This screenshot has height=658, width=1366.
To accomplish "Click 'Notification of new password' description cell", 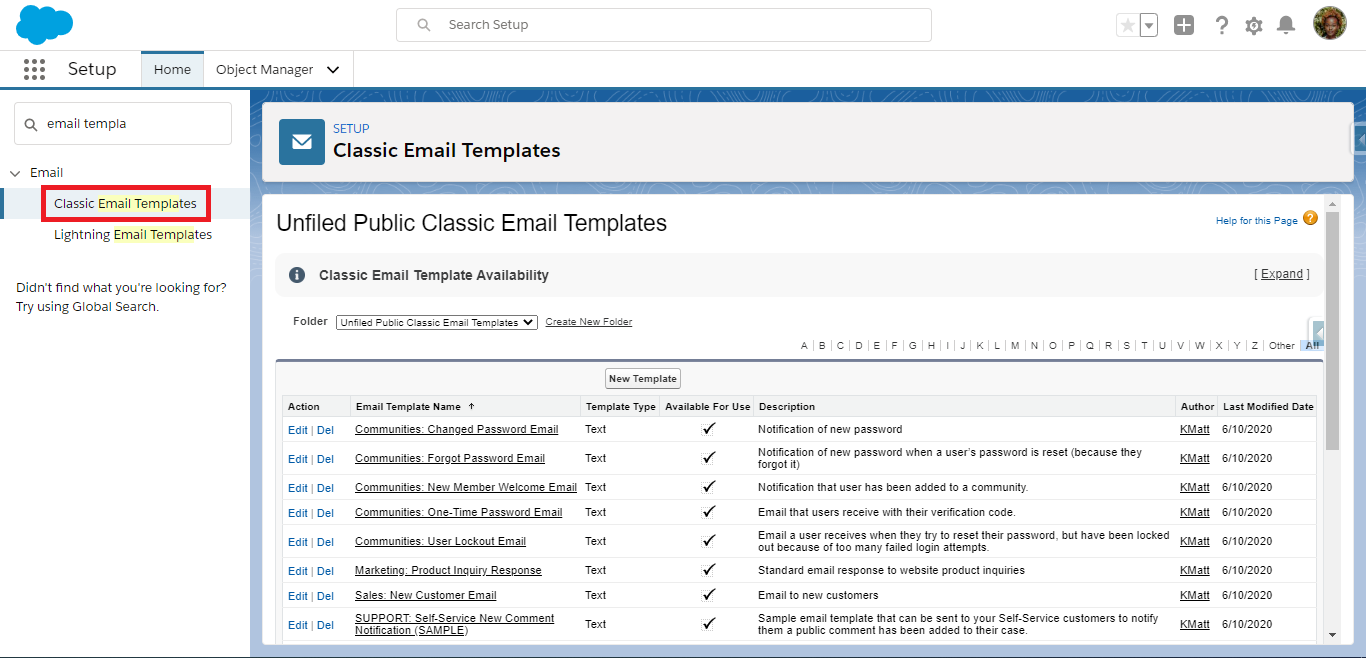I will coord(830,429).
